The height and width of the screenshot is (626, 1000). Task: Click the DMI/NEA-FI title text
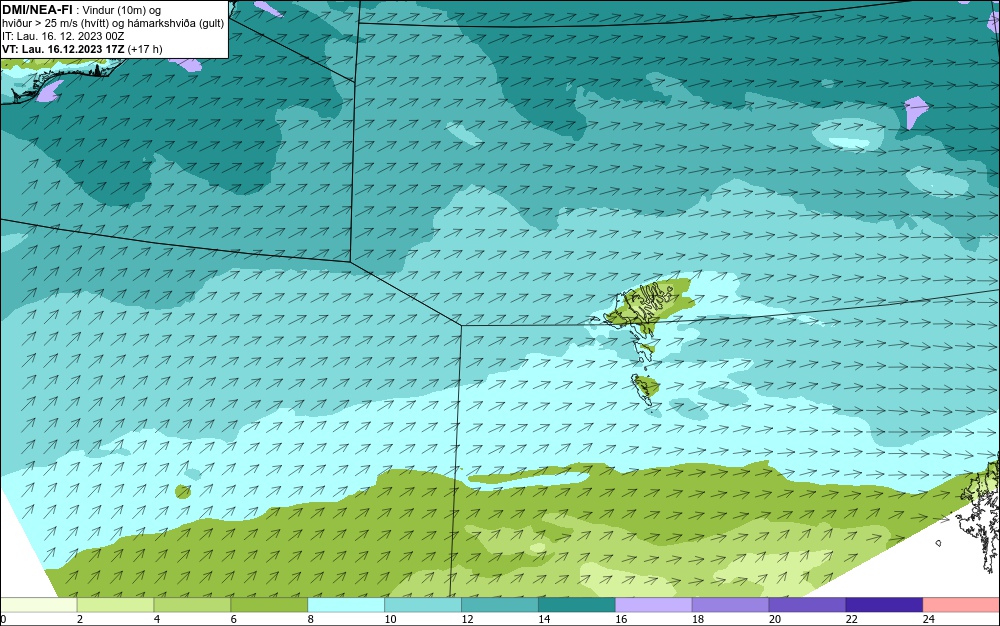(37, 10)
